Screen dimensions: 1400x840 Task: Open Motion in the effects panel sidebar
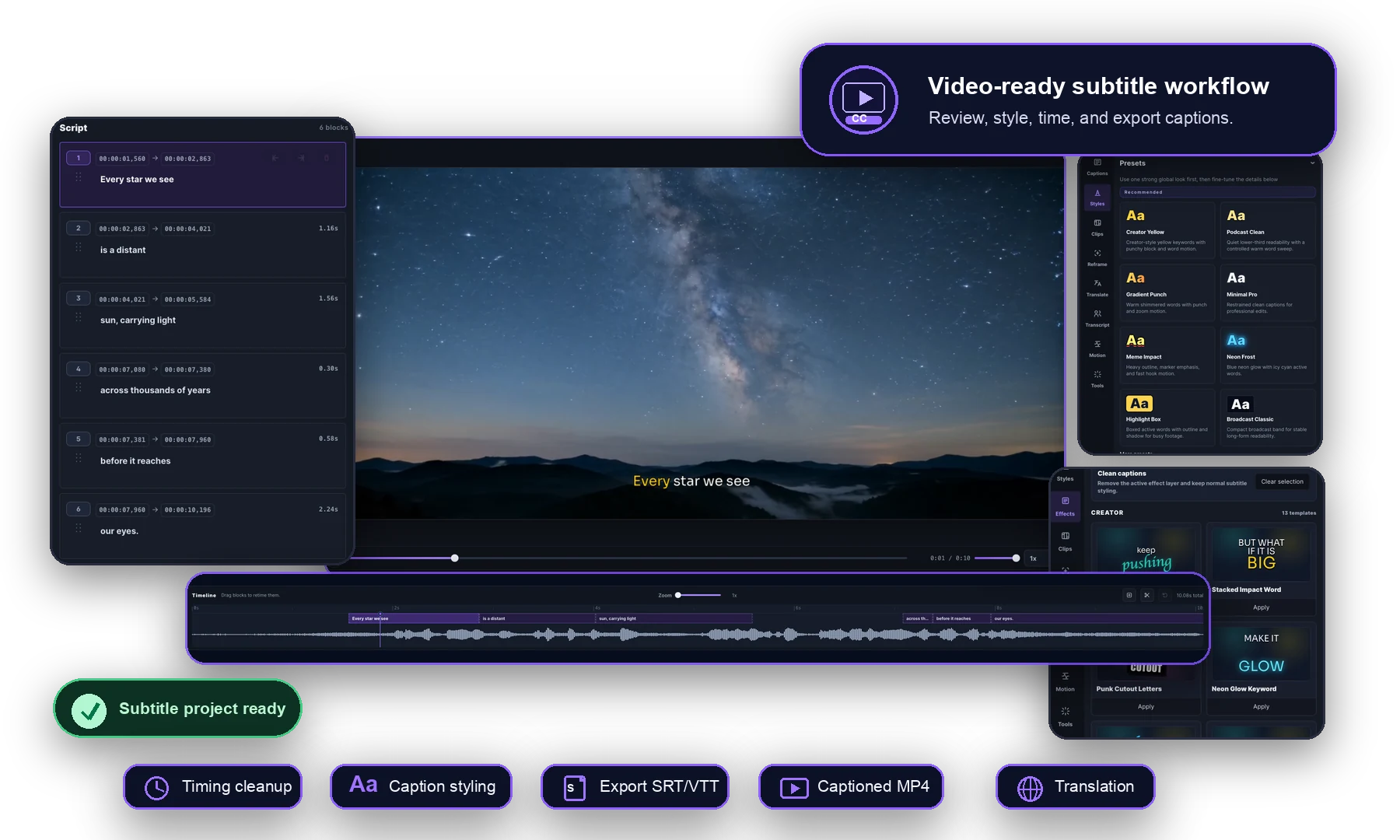pos(1065,681)
